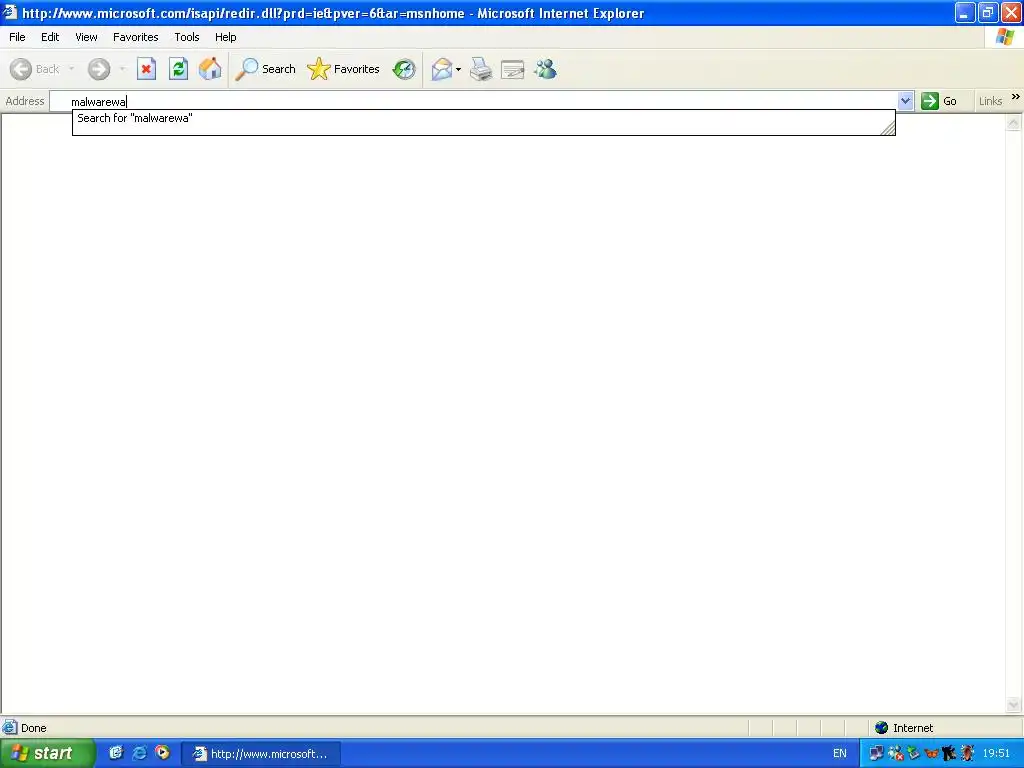Open the address bar dropdown list
The width and height of the screenshot is (1024, 768).
(x=905, y=101)
